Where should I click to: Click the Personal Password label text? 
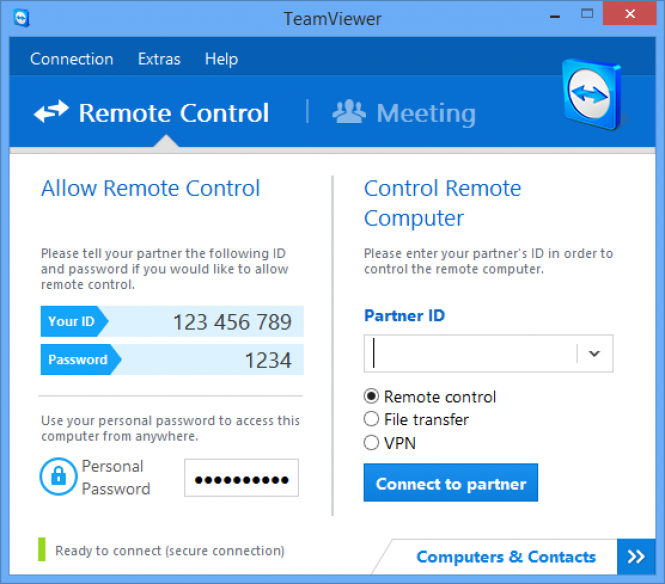[x=116, y=477]
